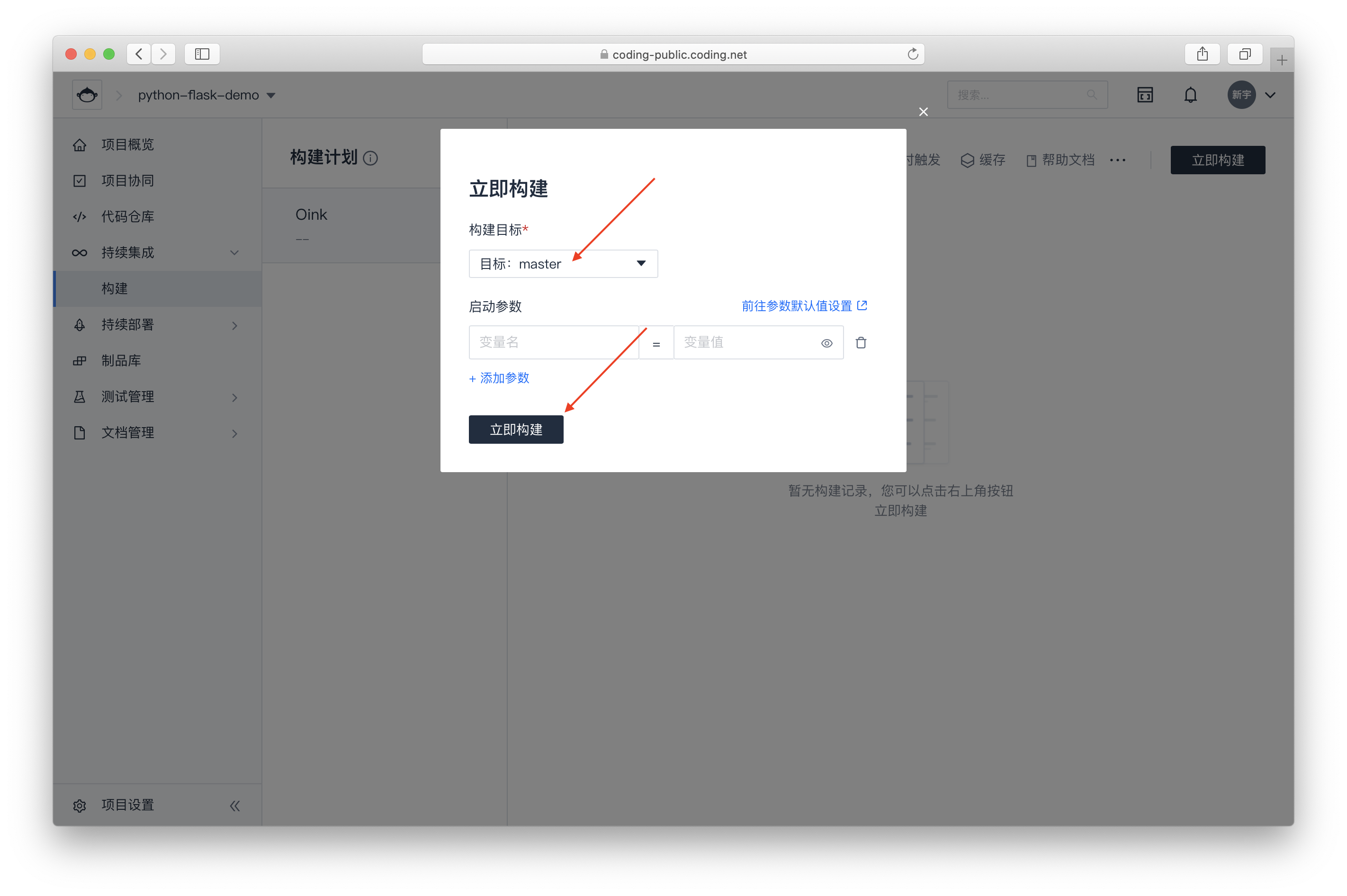
Task: Click the 缓存 cache icon
Action: pyautogui.click(x=967, y=160)
